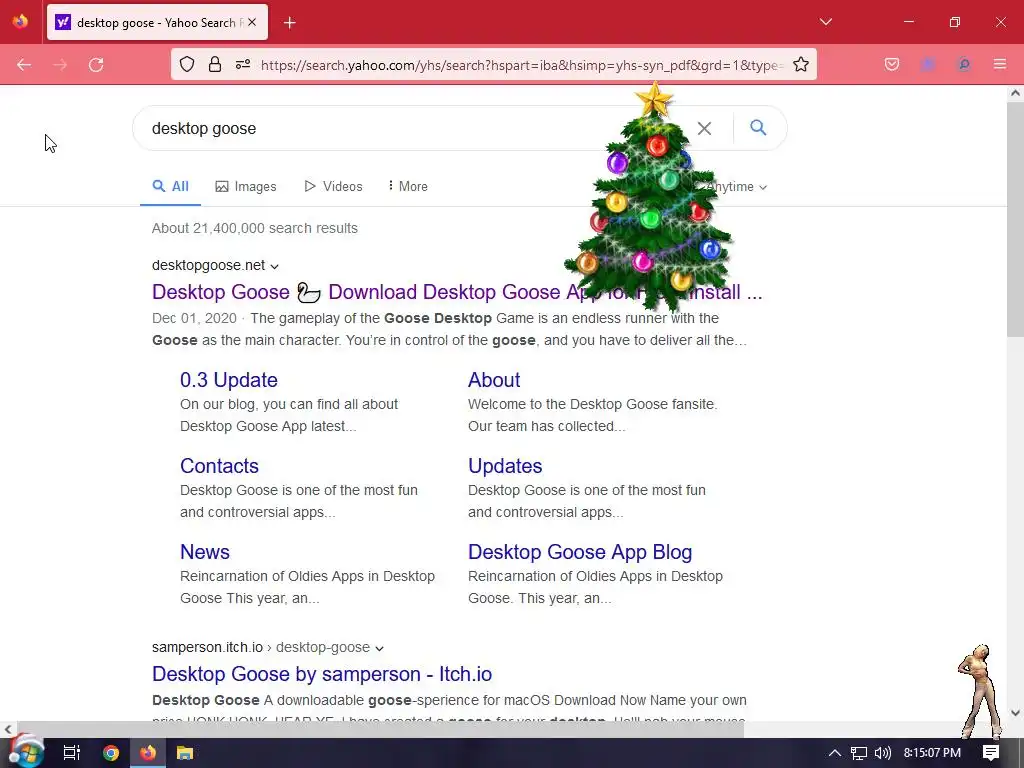Show hidden system tray icons

click(835, 753)
